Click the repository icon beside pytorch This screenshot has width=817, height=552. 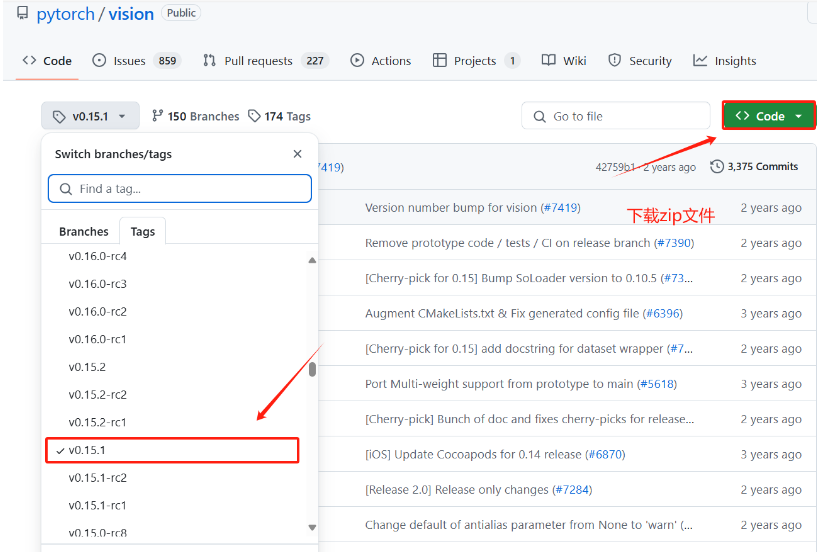[x=22, y=13]
